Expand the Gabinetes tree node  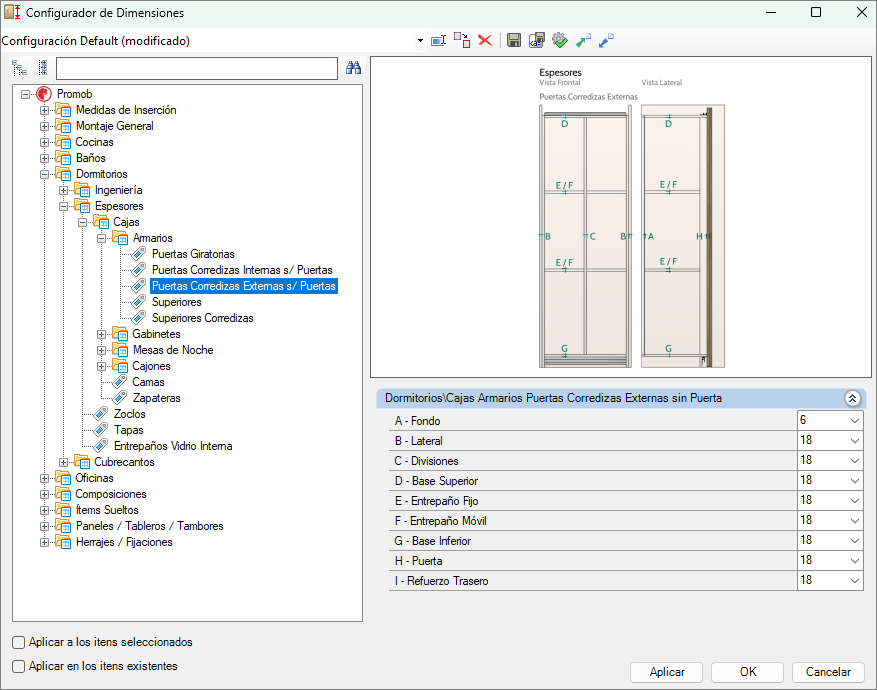tap(101, 334)
